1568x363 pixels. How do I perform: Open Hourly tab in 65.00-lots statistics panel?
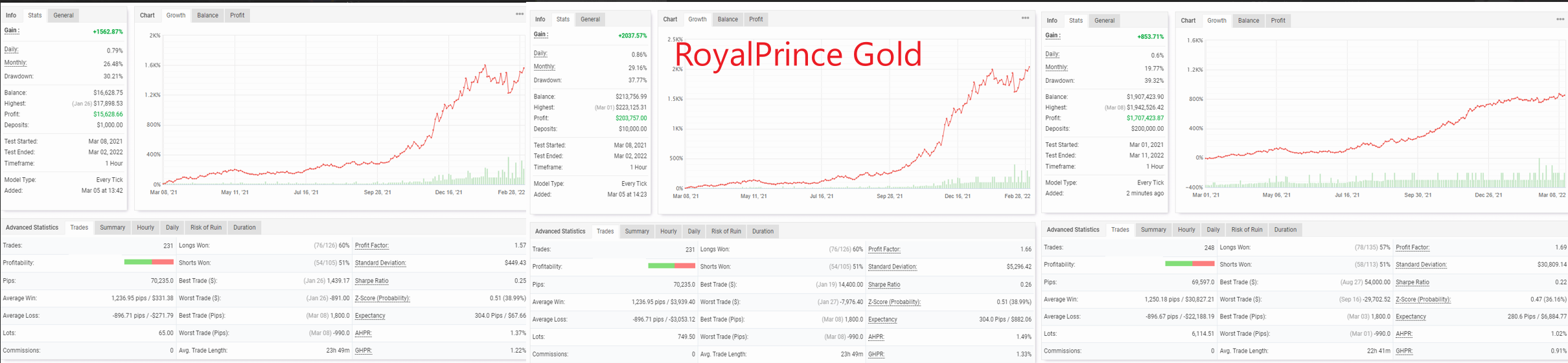[x=146, y=227]
